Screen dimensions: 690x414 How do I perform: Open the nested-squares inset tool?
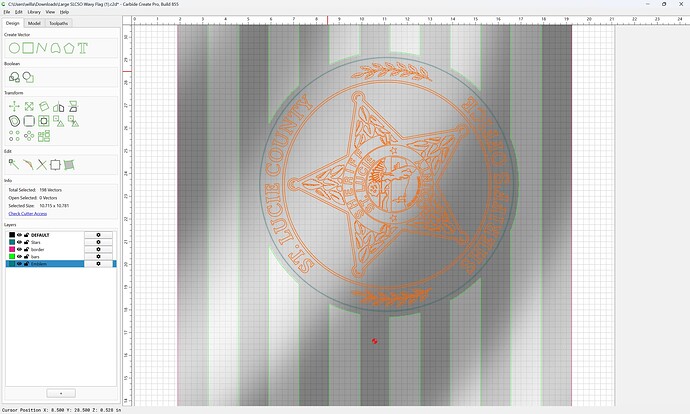tap(44, 121)
